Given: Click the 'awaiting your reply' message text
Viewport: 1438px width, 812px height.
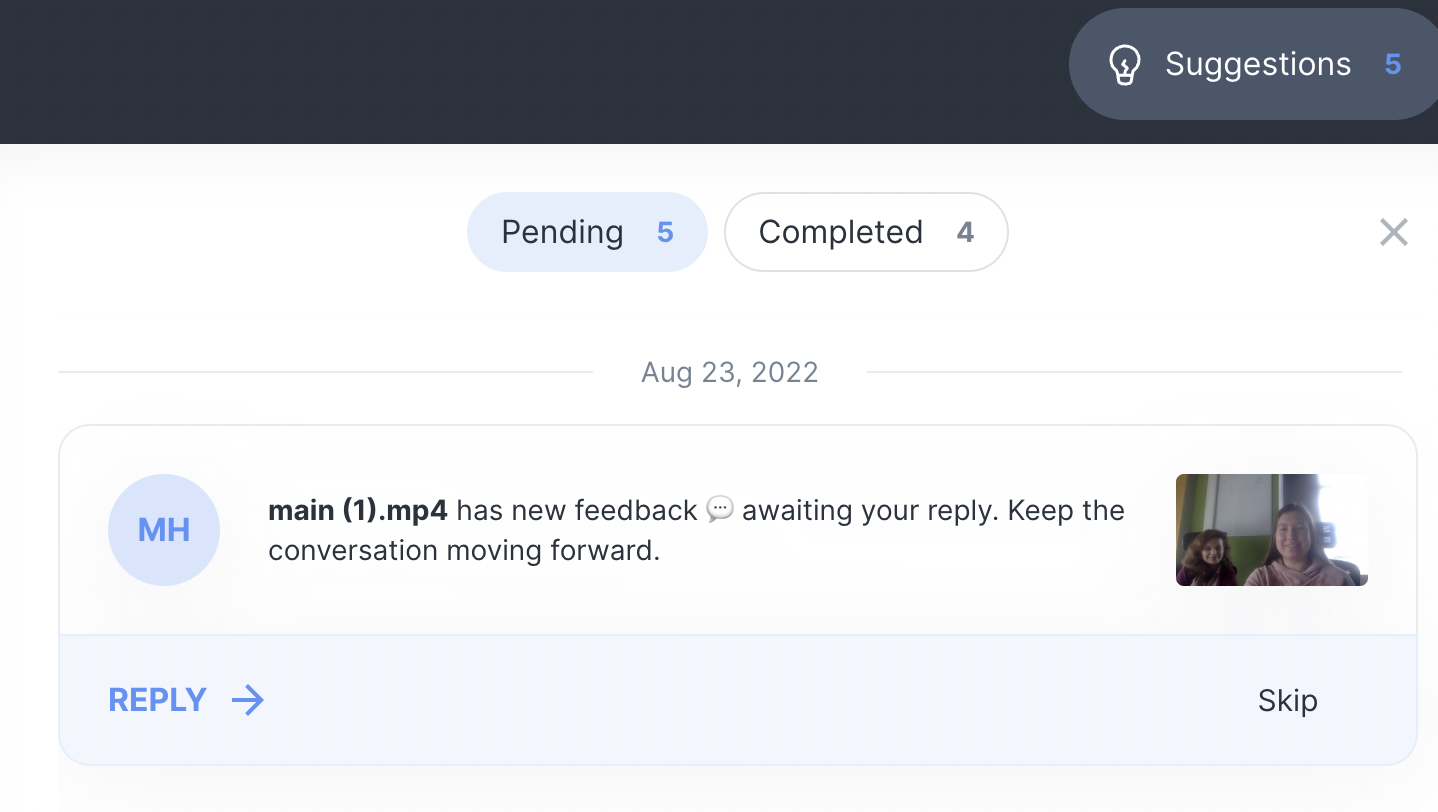Looking at the screenshot, I should pyautogui.click(x=870, y=511).
